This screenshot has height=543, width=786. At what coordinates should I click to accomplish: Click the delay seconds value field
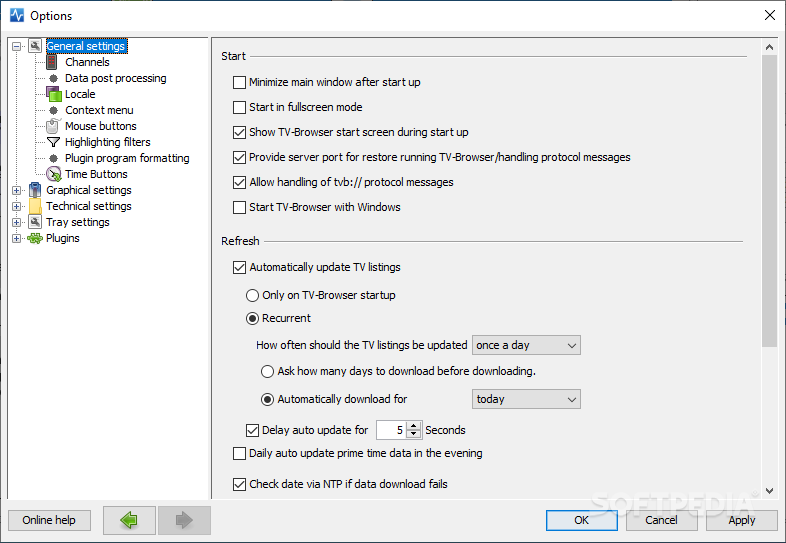(391, 430)
